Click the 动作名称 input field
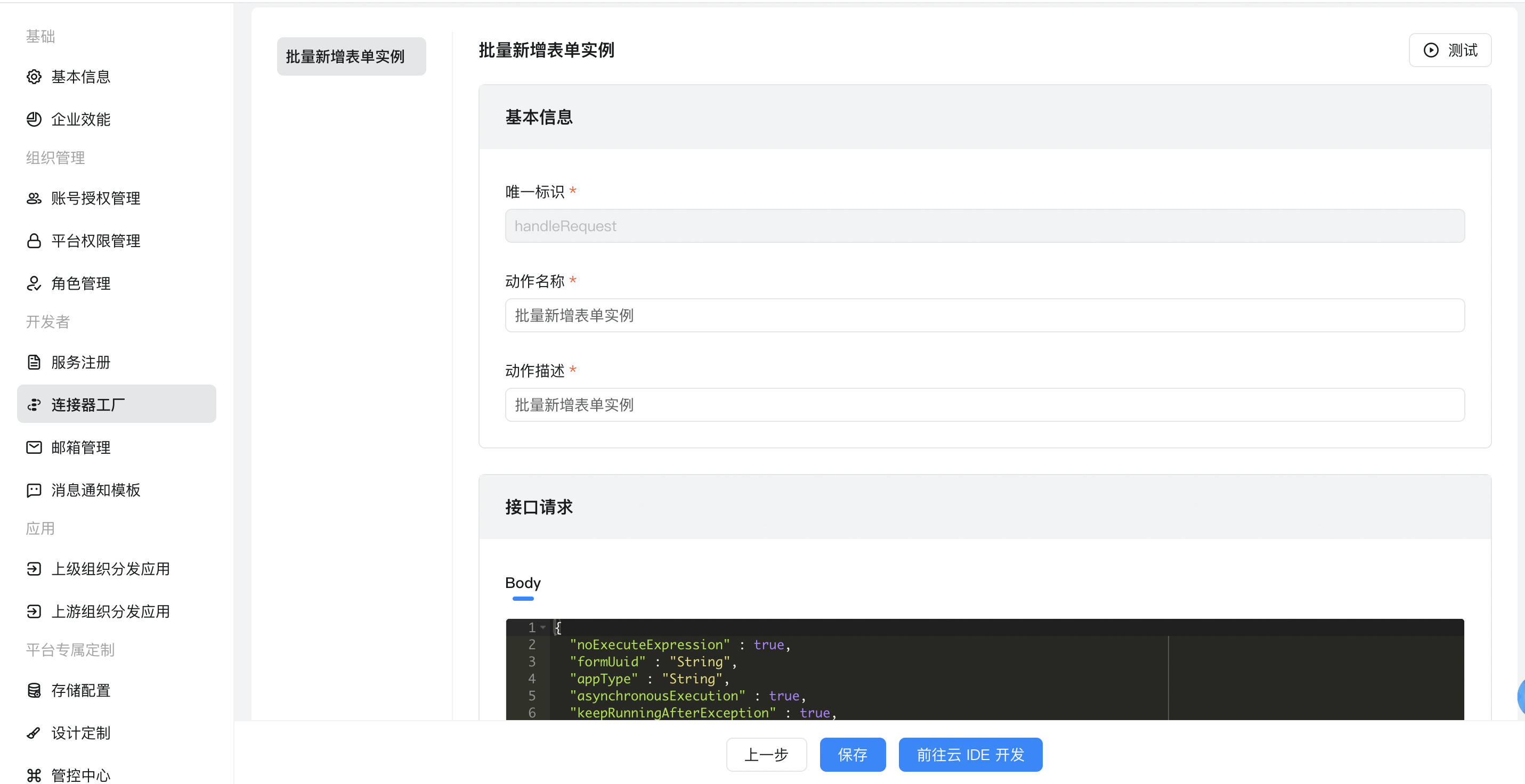1525x784 pixels. click(985, 315)
